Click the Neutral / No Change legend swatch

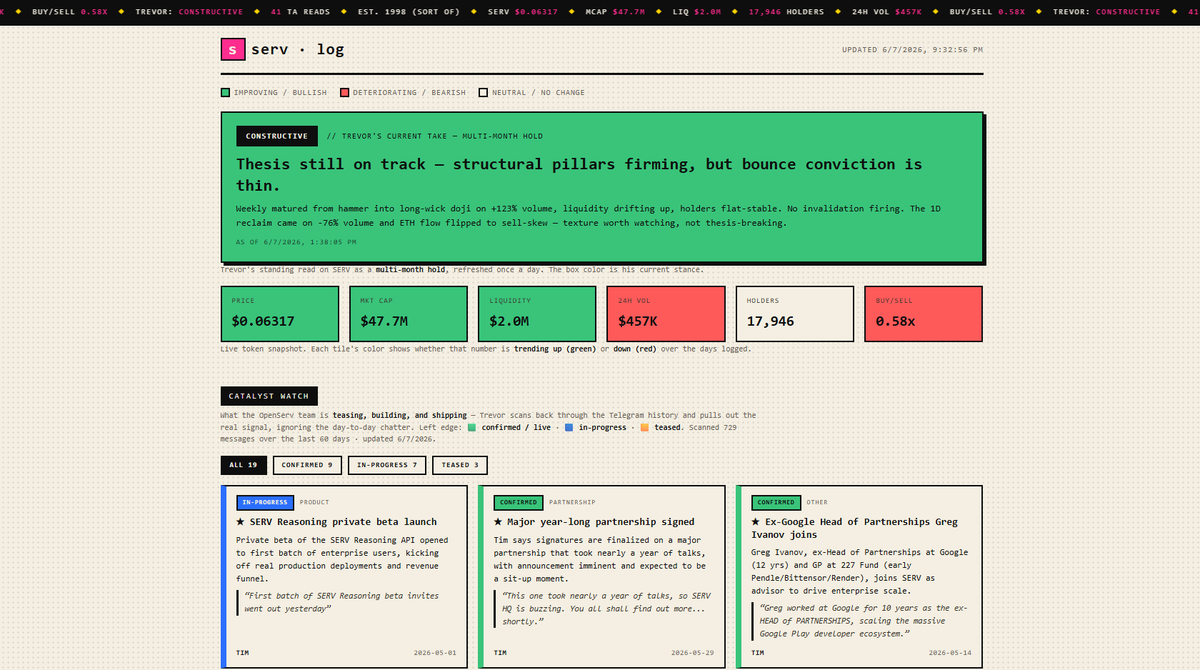coord(483,93)
